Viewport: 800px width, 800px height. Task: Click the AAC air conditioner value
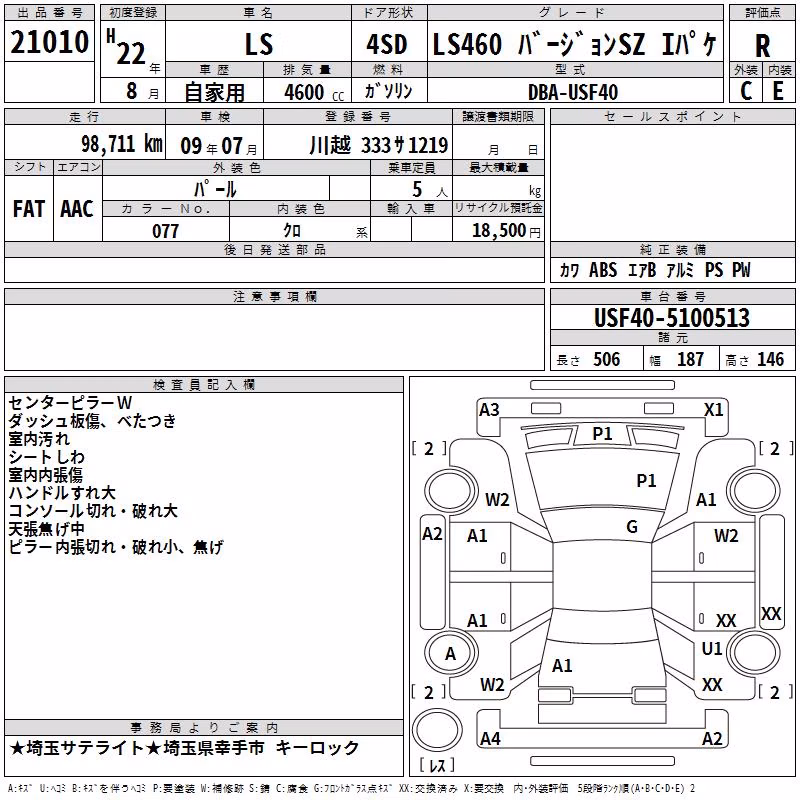(77, 209)
